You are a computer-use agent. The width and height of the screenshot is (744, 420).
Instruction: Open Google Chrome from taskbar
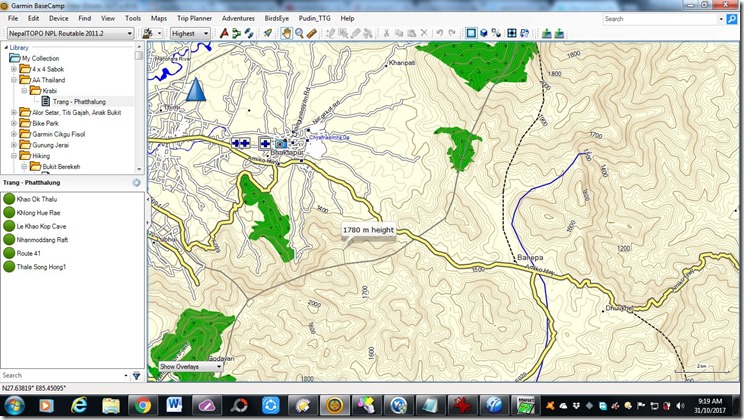click(x=142, y=406)
